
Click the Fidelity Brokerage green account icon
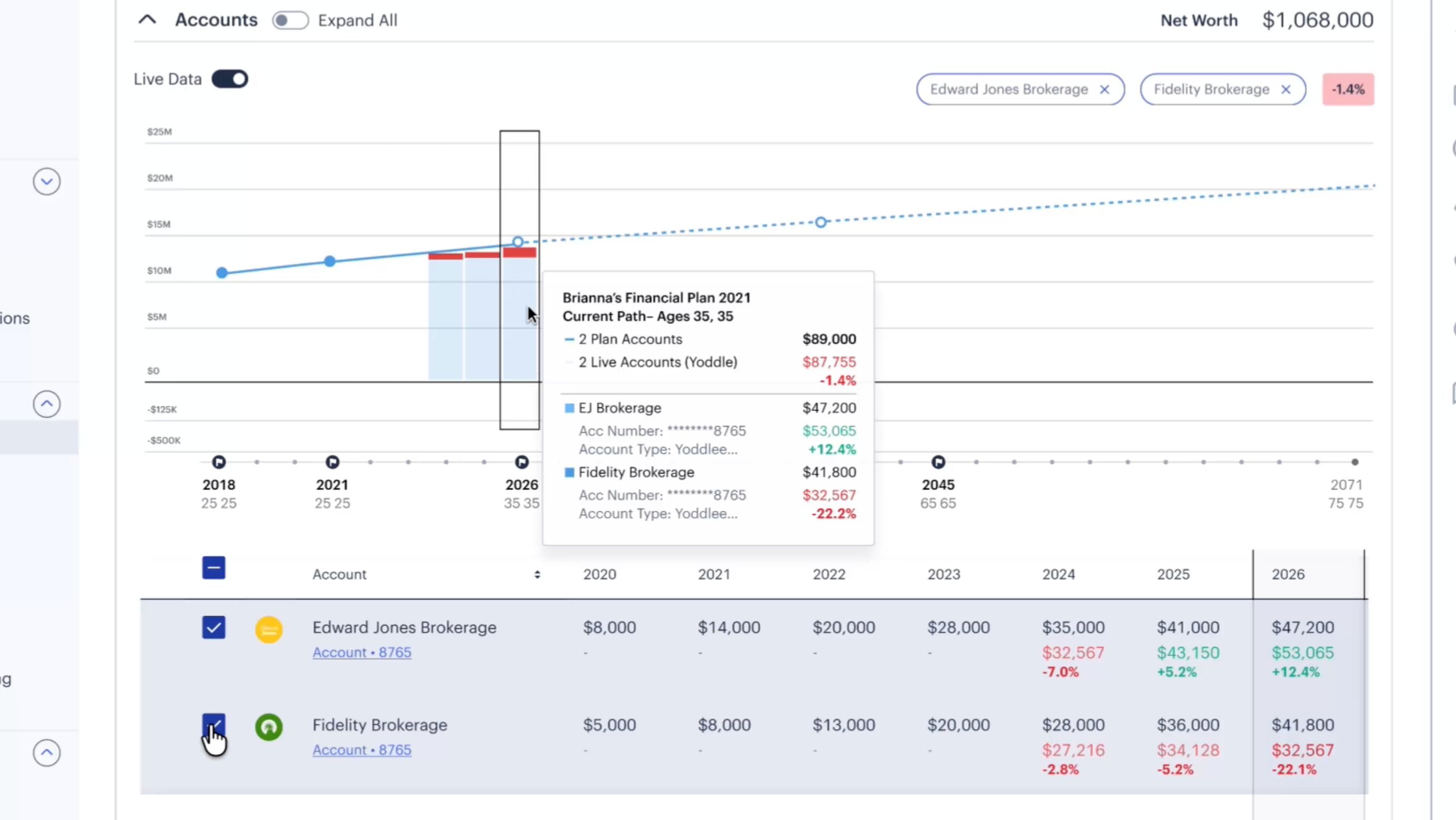[269, 727]
